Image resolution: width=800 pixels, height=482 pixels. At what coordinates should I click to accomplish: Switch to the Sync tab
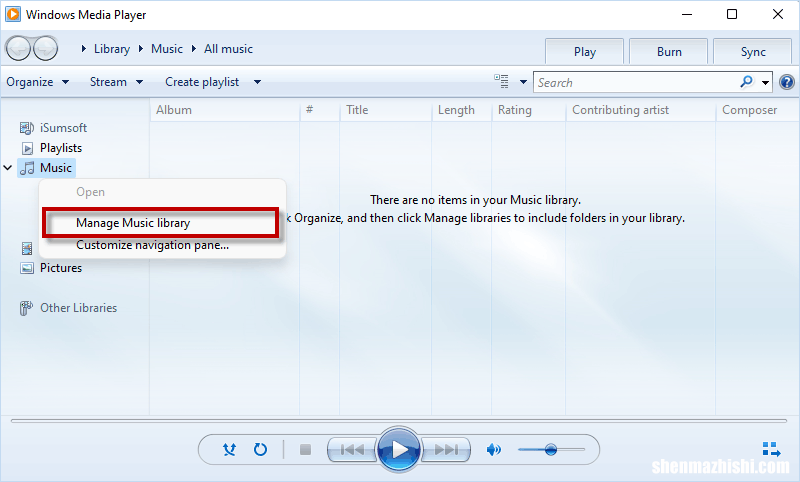(753, 52)
